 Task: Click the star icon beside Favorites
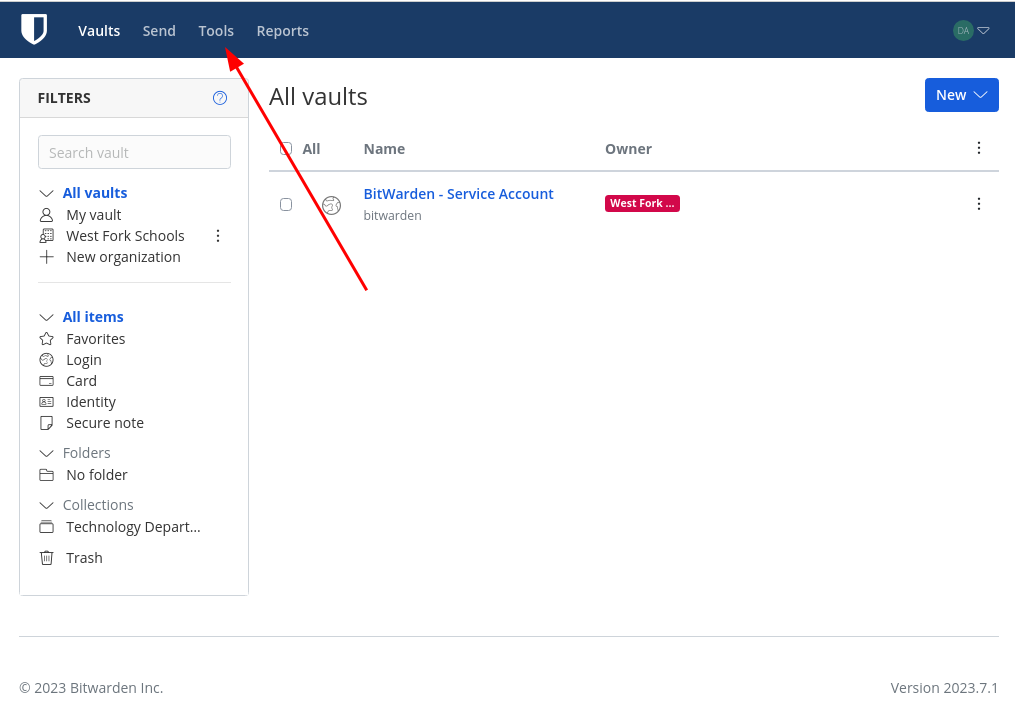pos(47,339)
